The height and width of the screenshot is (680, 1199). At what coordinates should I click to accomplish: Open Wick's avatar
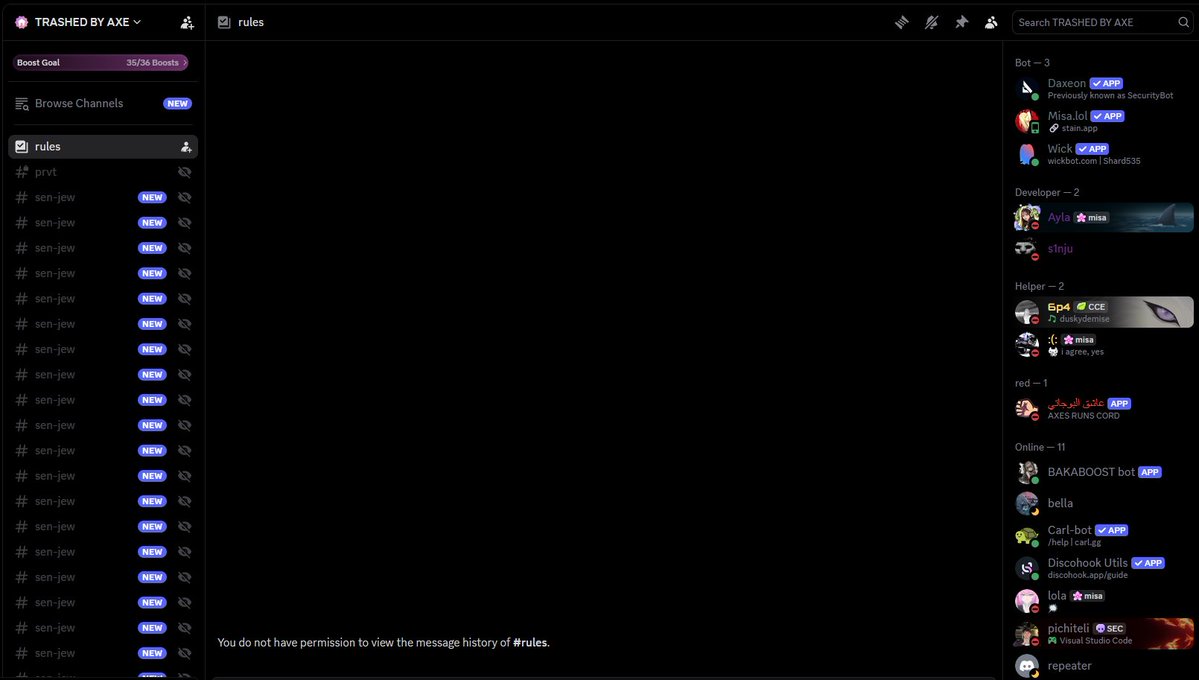click(x=1027, y=155)
